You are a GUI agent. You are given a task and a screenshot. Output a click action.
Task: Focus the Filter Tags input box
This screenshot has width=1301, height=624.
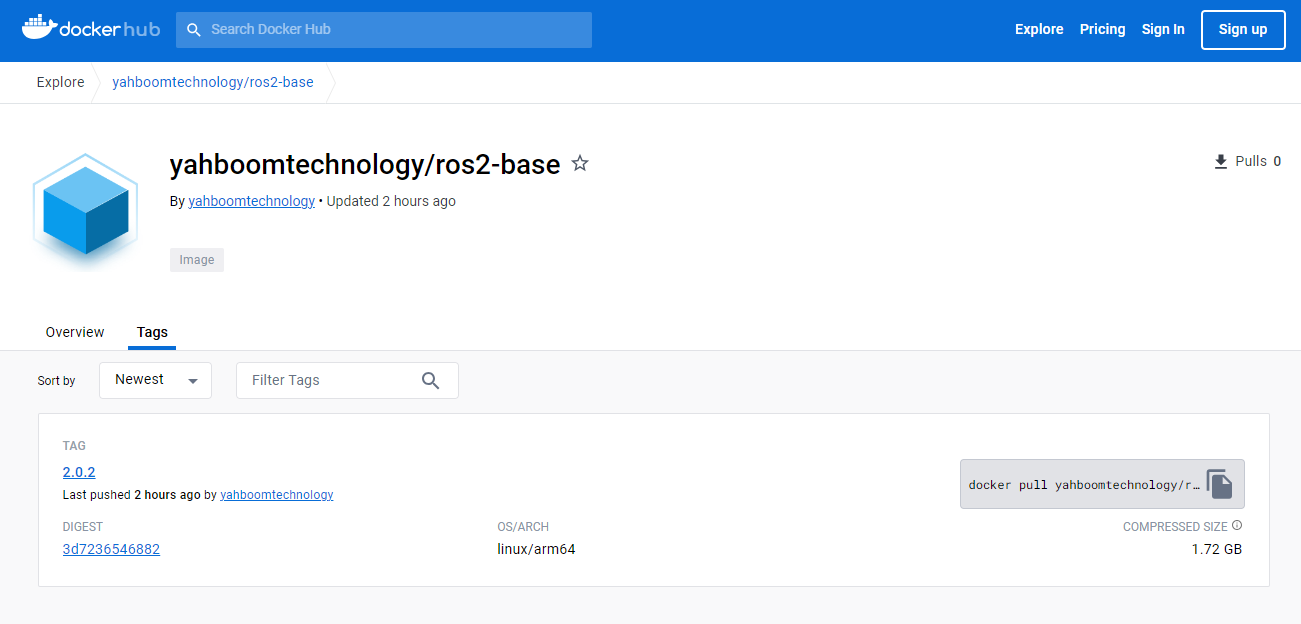coord(330,380)
